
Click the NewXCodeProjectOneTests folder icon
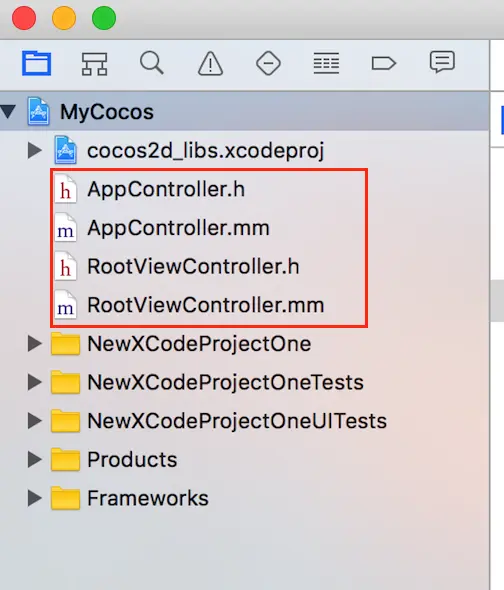pyautogui.click(x=65, y=382)
